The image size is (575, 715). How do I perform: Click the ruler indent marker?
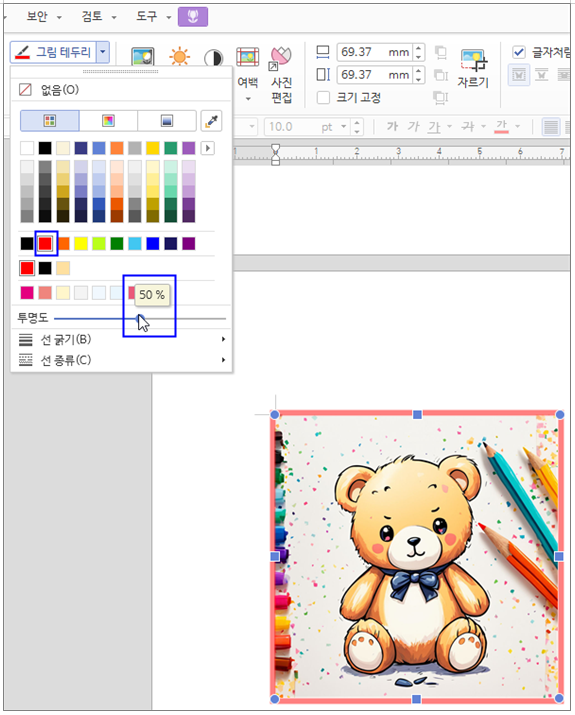coord(275,155)
